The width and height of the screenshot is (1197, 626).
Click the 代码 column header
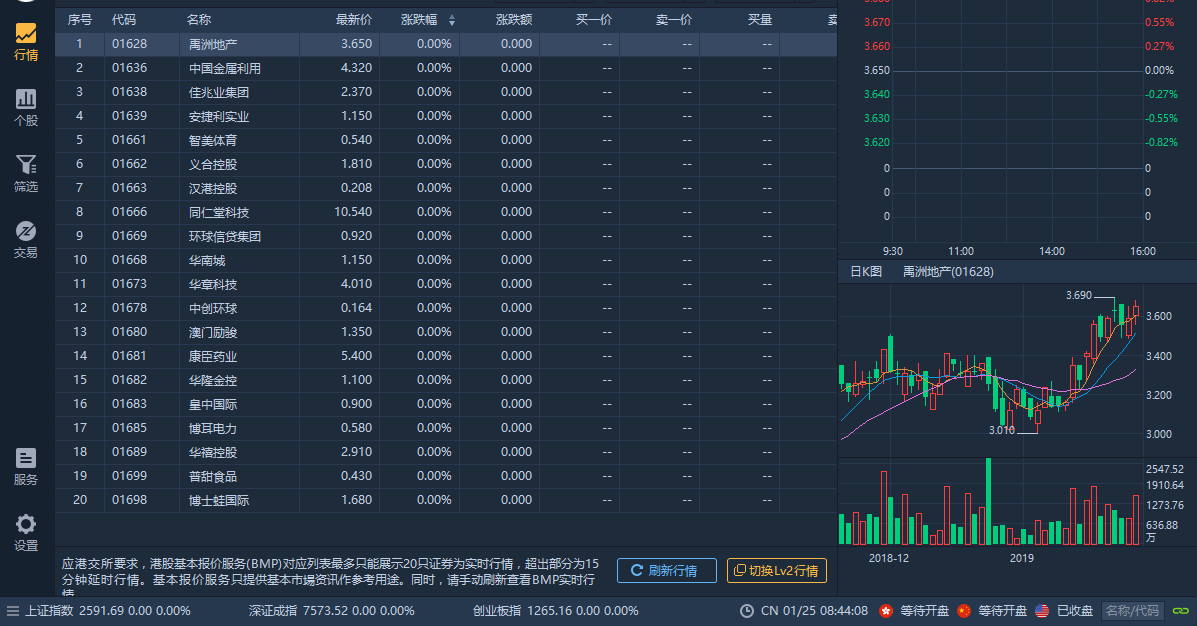point(124,20)
